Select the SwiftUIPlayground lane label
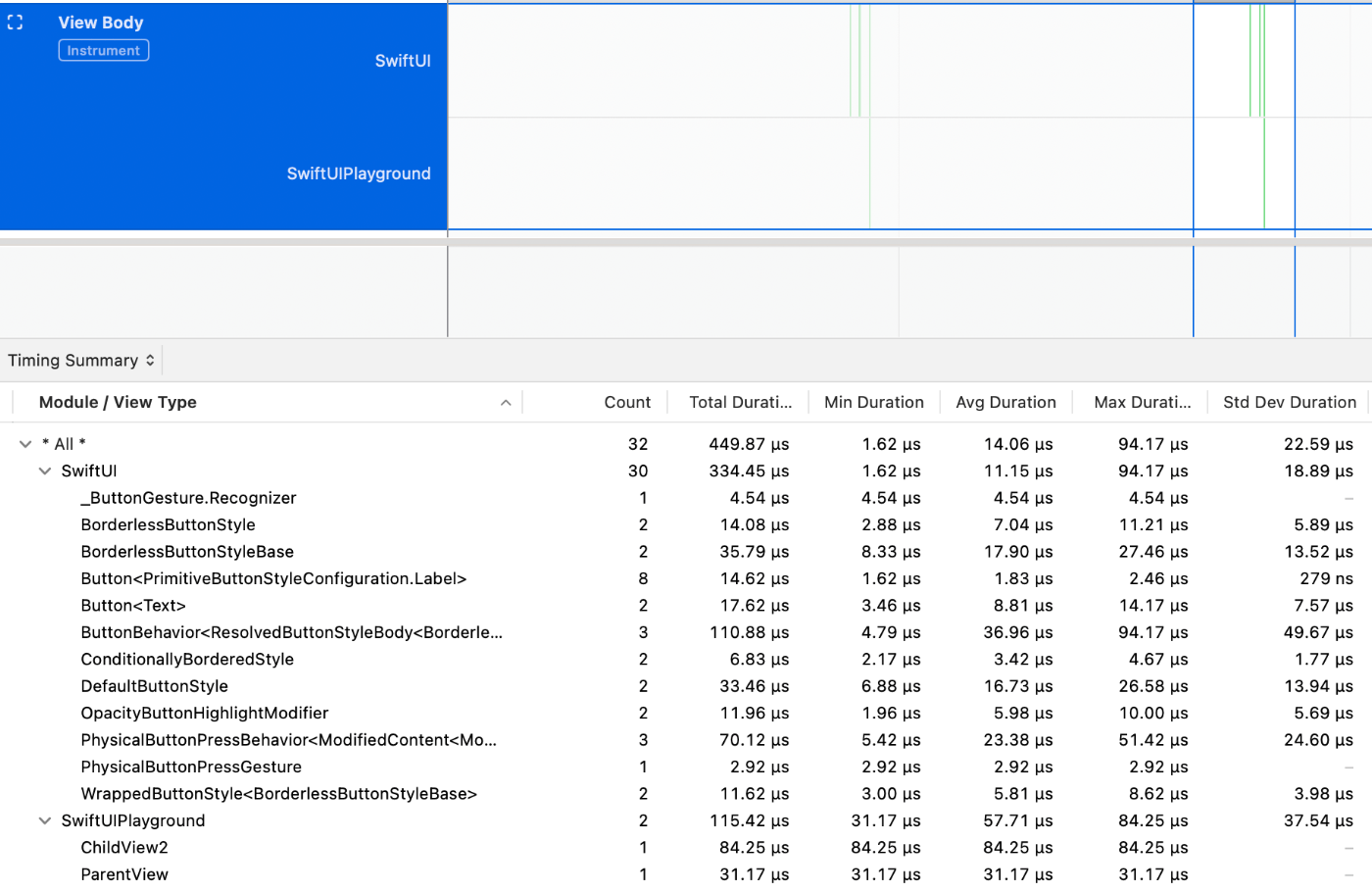Image resolution: width=1372 pixels, height=892 pixels. point(359,173)
